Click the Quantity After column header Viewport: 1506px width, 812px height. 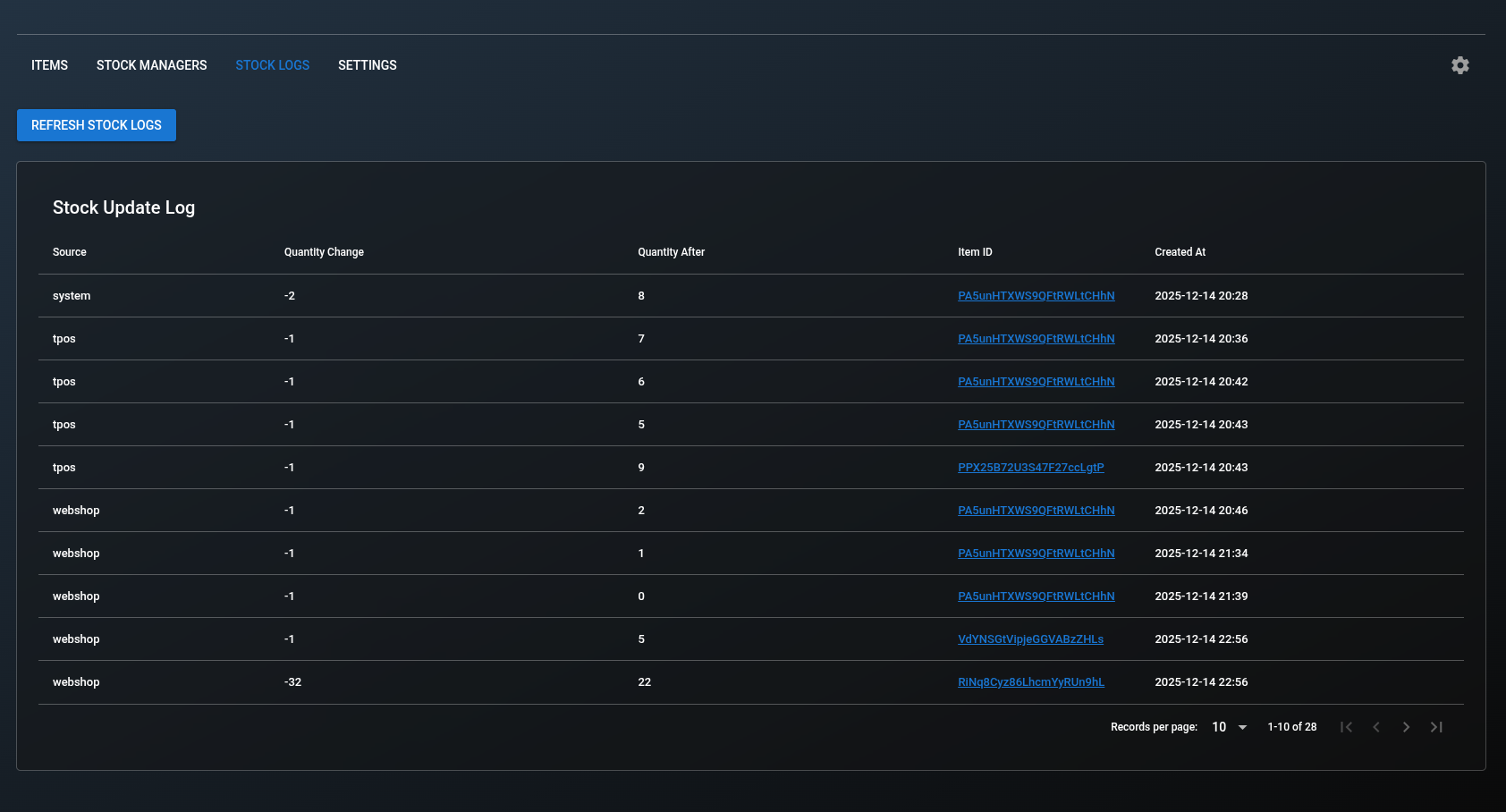coord(671,252)
